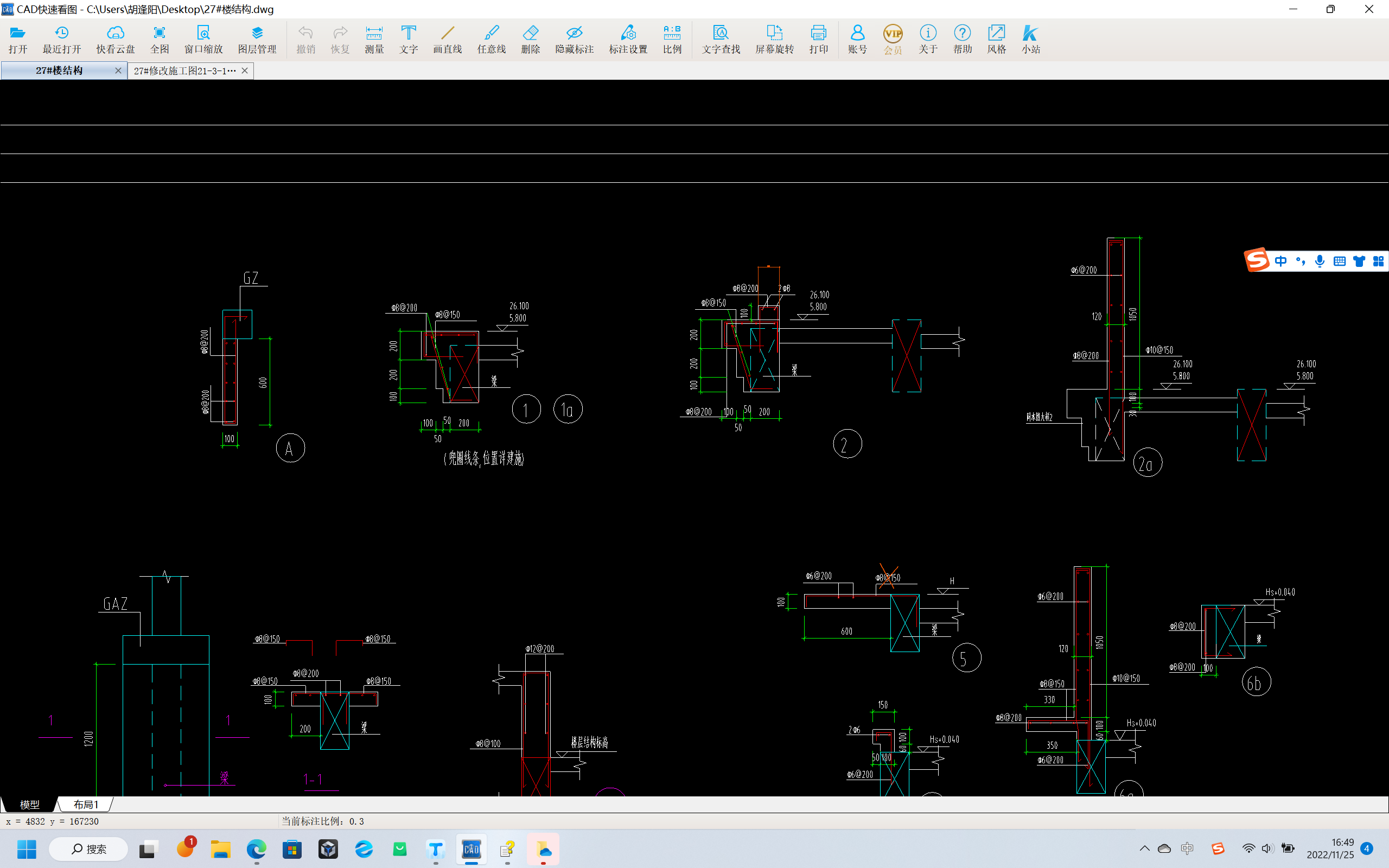Close the 27#楼结构 document tab
The image size is (1389, 868).
(118, 71)
